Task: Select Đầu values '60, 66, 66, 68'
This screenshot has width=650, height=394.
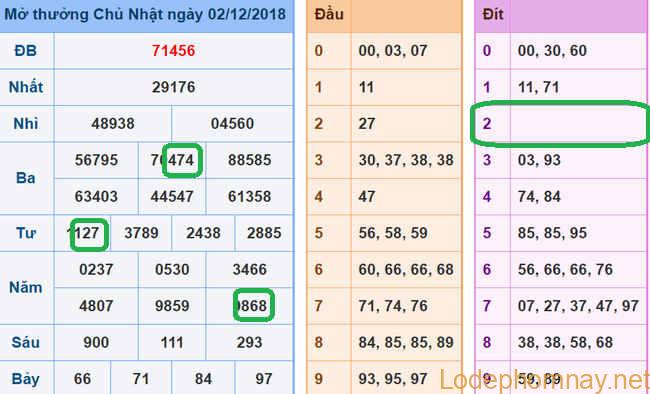Action: click(x=406, y=270)
